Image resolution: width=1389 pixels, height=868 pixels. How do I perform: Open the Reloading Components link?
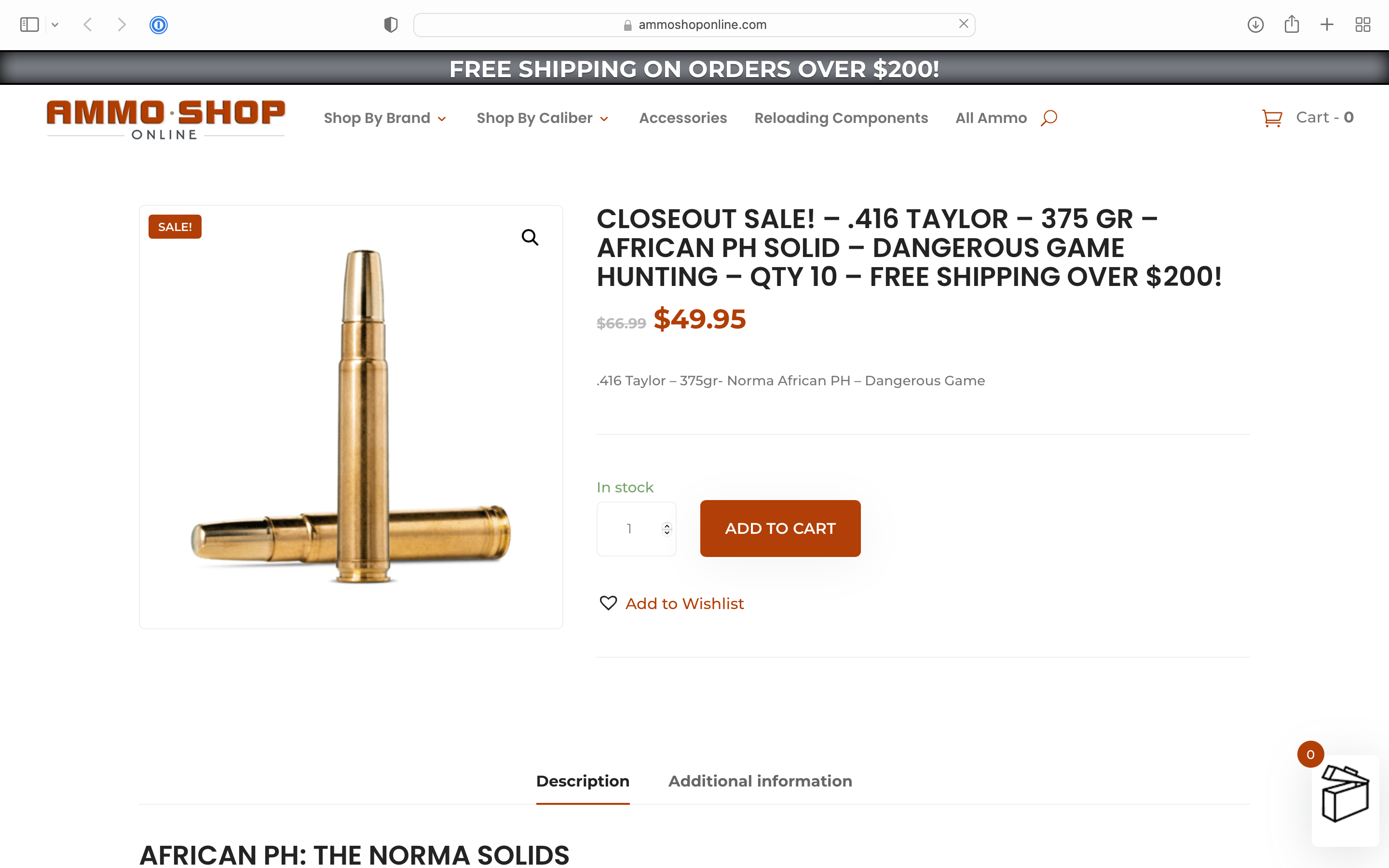(841, 118)
